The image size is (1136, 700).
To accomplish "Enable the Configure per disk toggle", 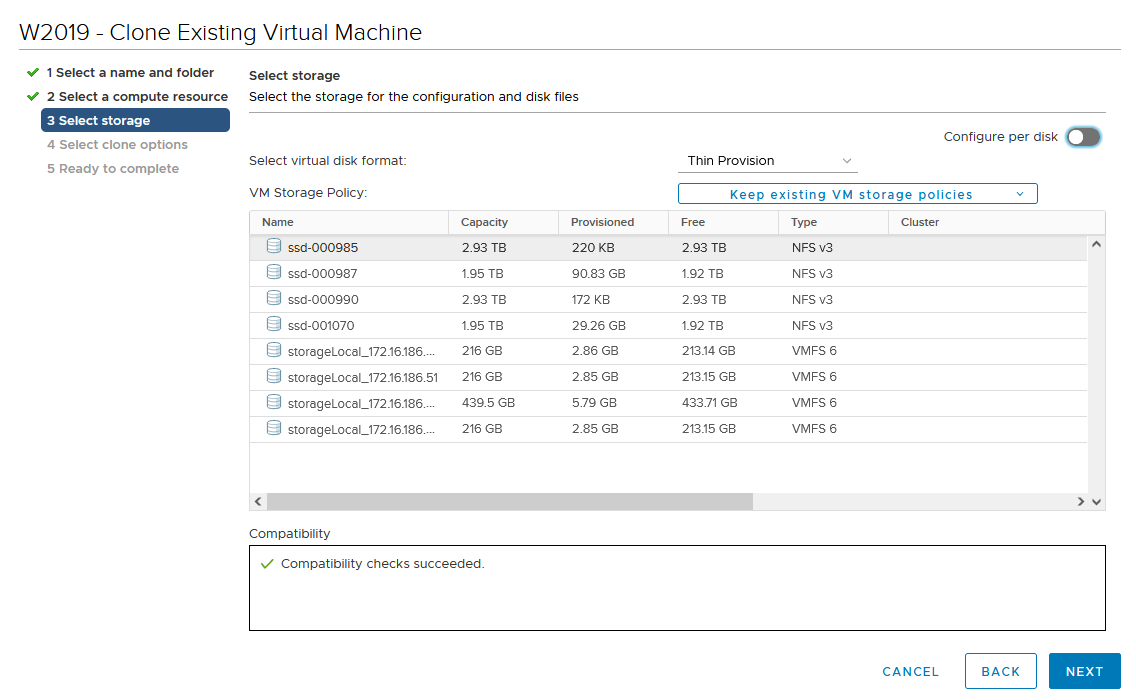I will (x=1082, y=137).
